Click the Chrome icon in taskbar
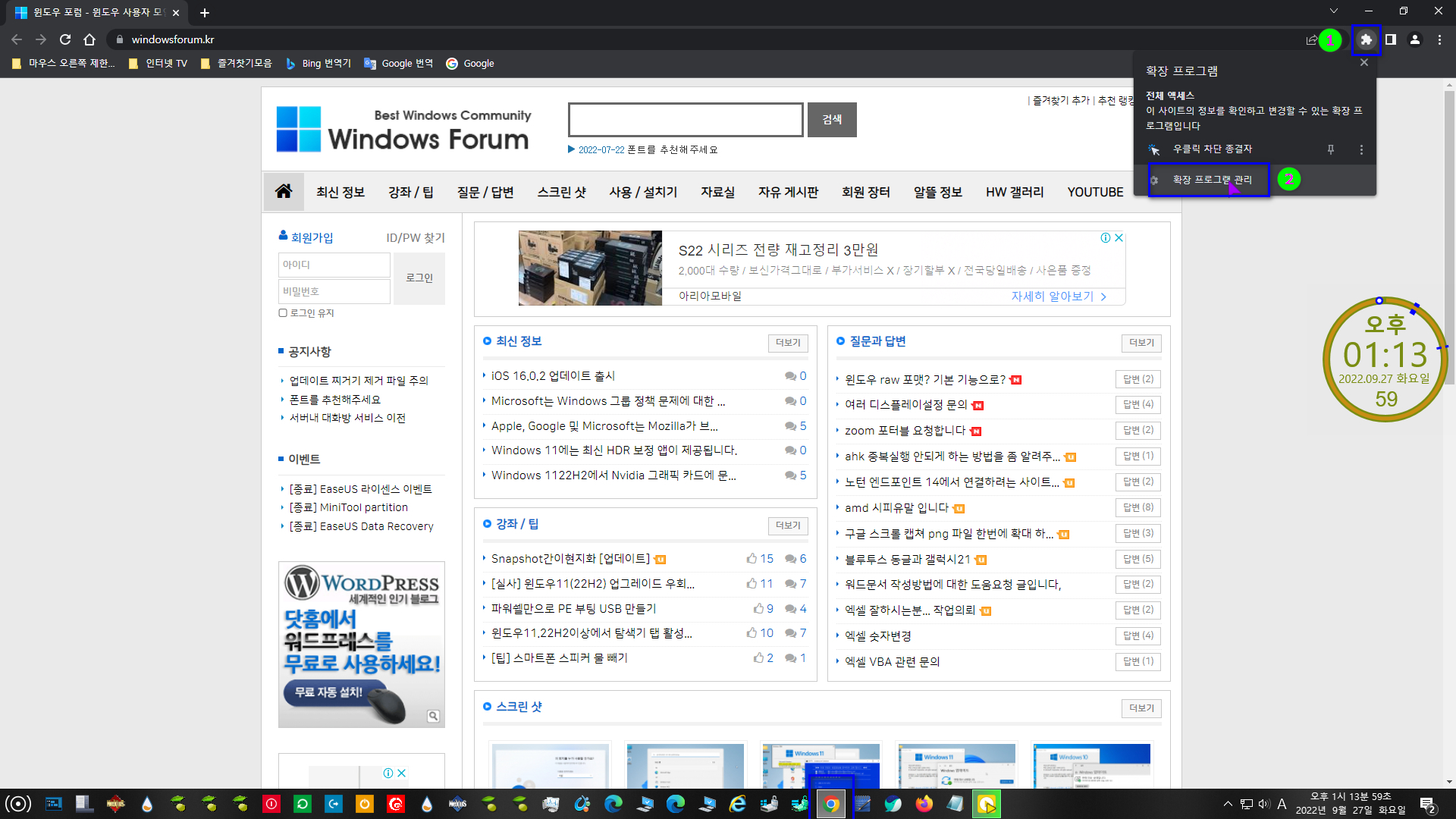This screenshot has width=1456, height=819. pyautogui.click(x=831, y=804)
